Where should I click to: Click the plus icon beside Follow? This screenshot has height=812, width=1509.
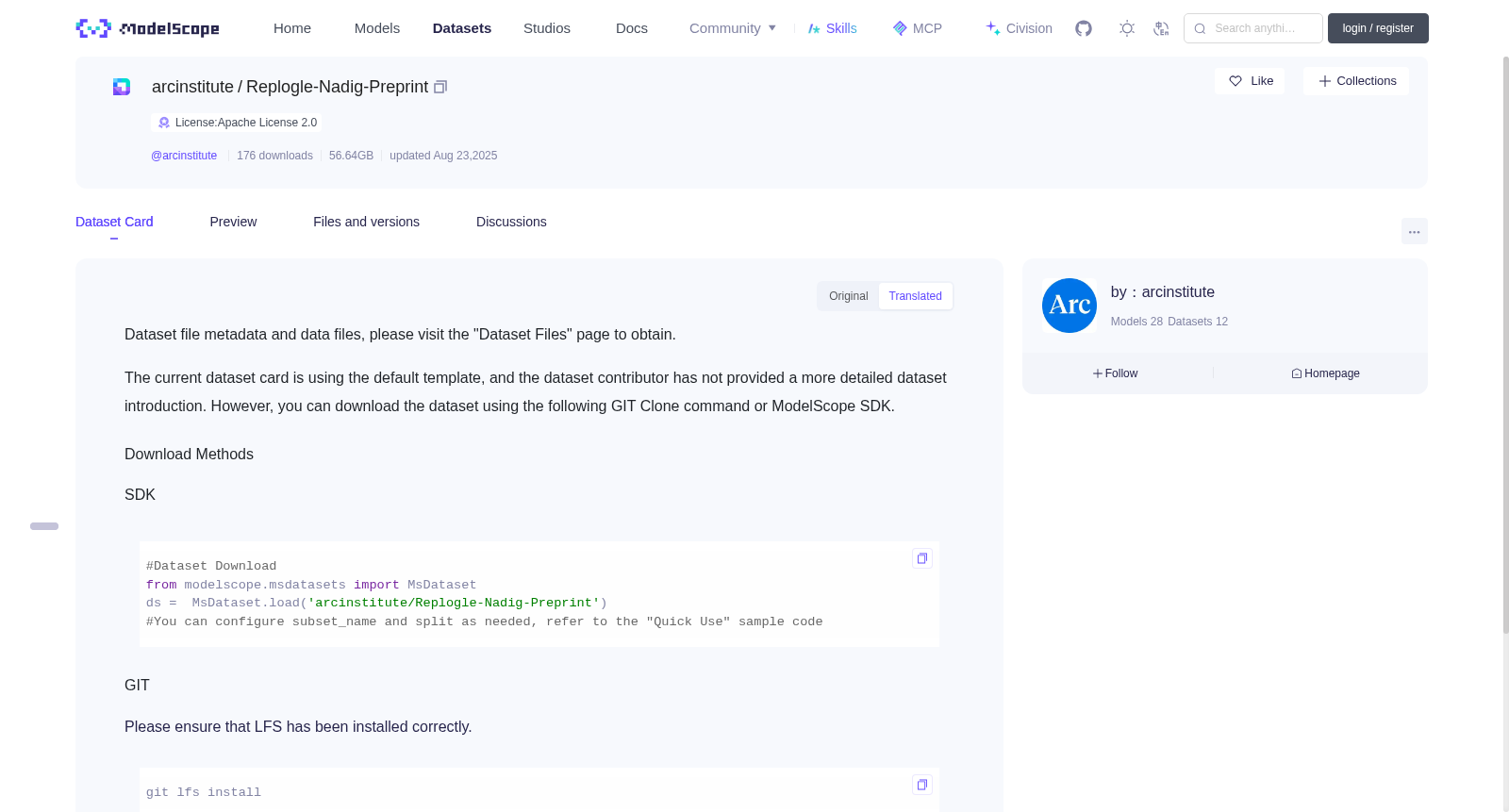[1098, 373]
